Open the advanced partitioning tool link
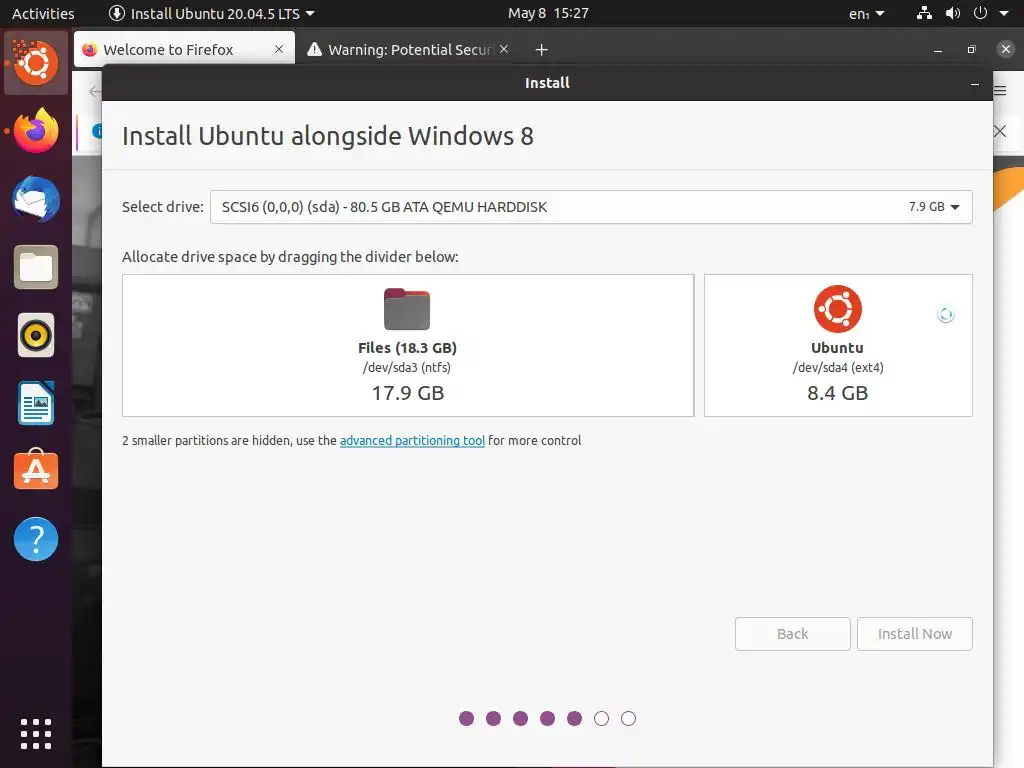This screenshot has height=768, width=1024. 412,441
